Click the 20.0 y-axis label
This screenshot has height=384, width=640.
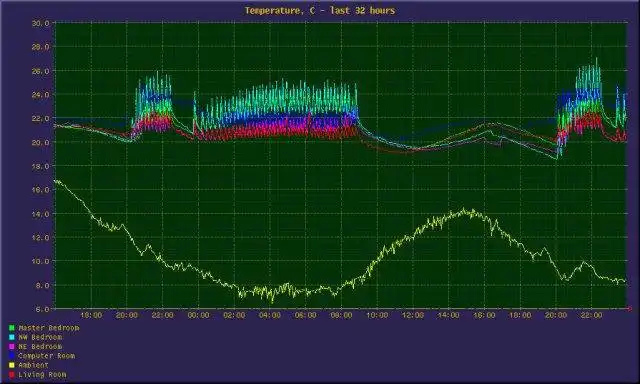[41, 142]
